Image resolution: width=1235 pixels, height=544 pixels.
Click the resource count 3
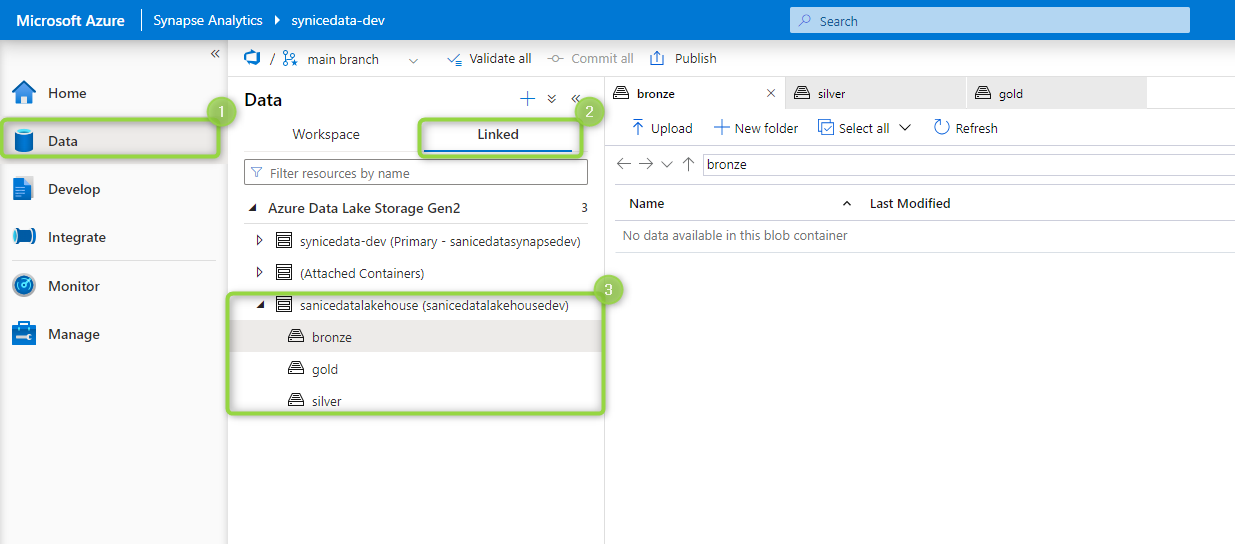pyautogui.click(x=584, y=209)
